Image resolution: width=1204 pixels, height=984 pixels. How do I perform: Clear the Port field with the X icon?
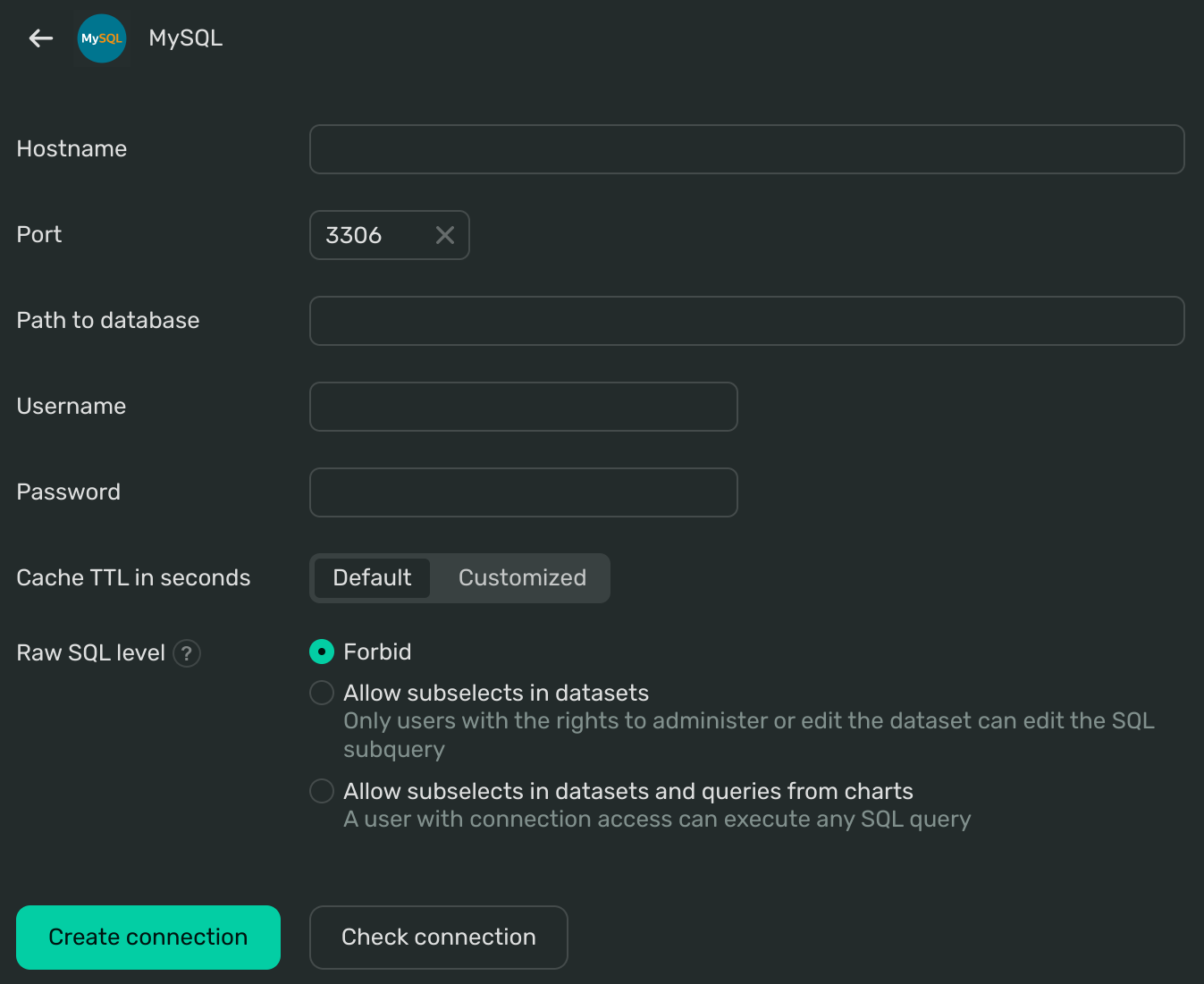tap(445, 235)
